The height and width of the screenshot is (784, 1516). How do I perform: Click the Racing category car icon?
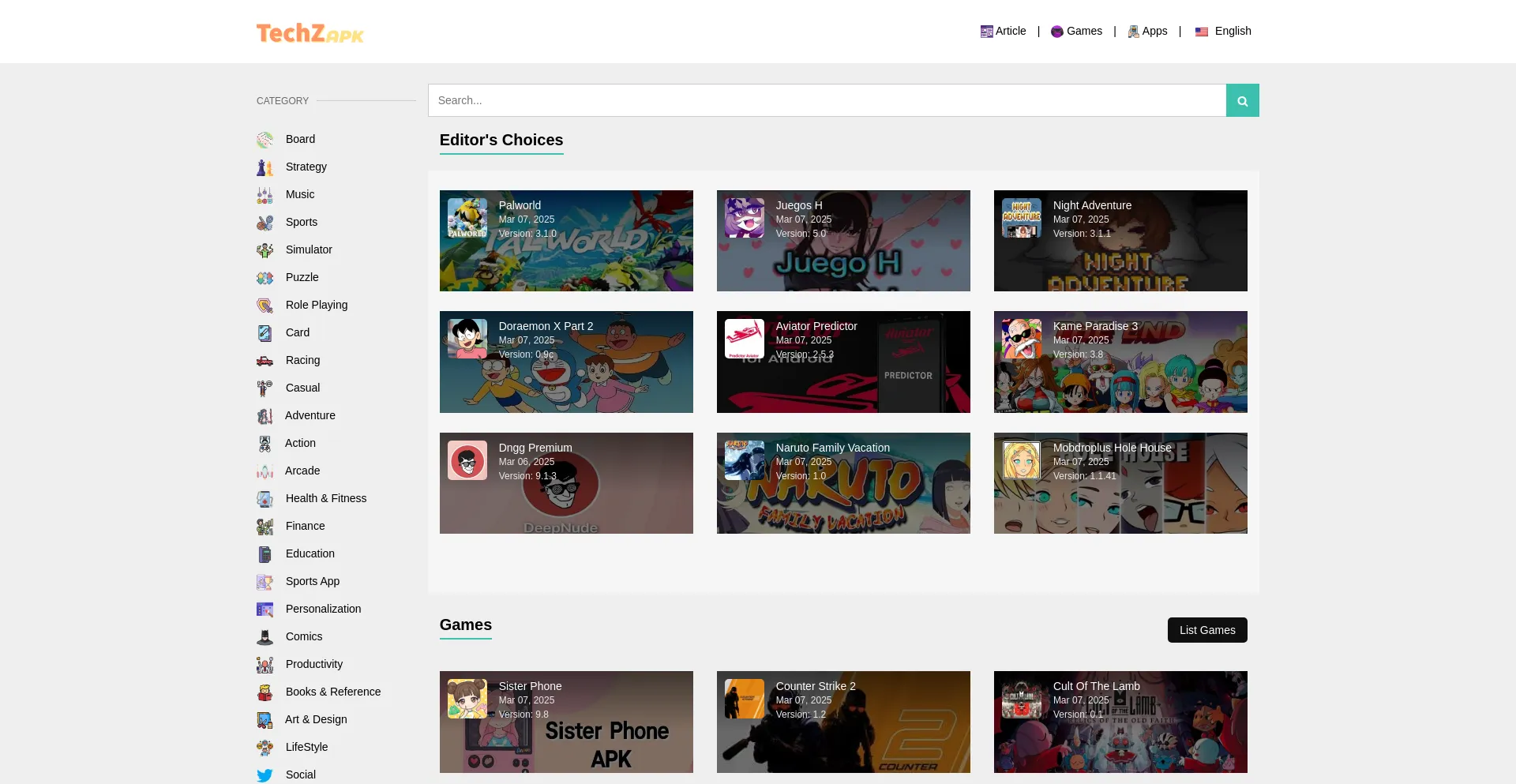[x=265, y=361]
